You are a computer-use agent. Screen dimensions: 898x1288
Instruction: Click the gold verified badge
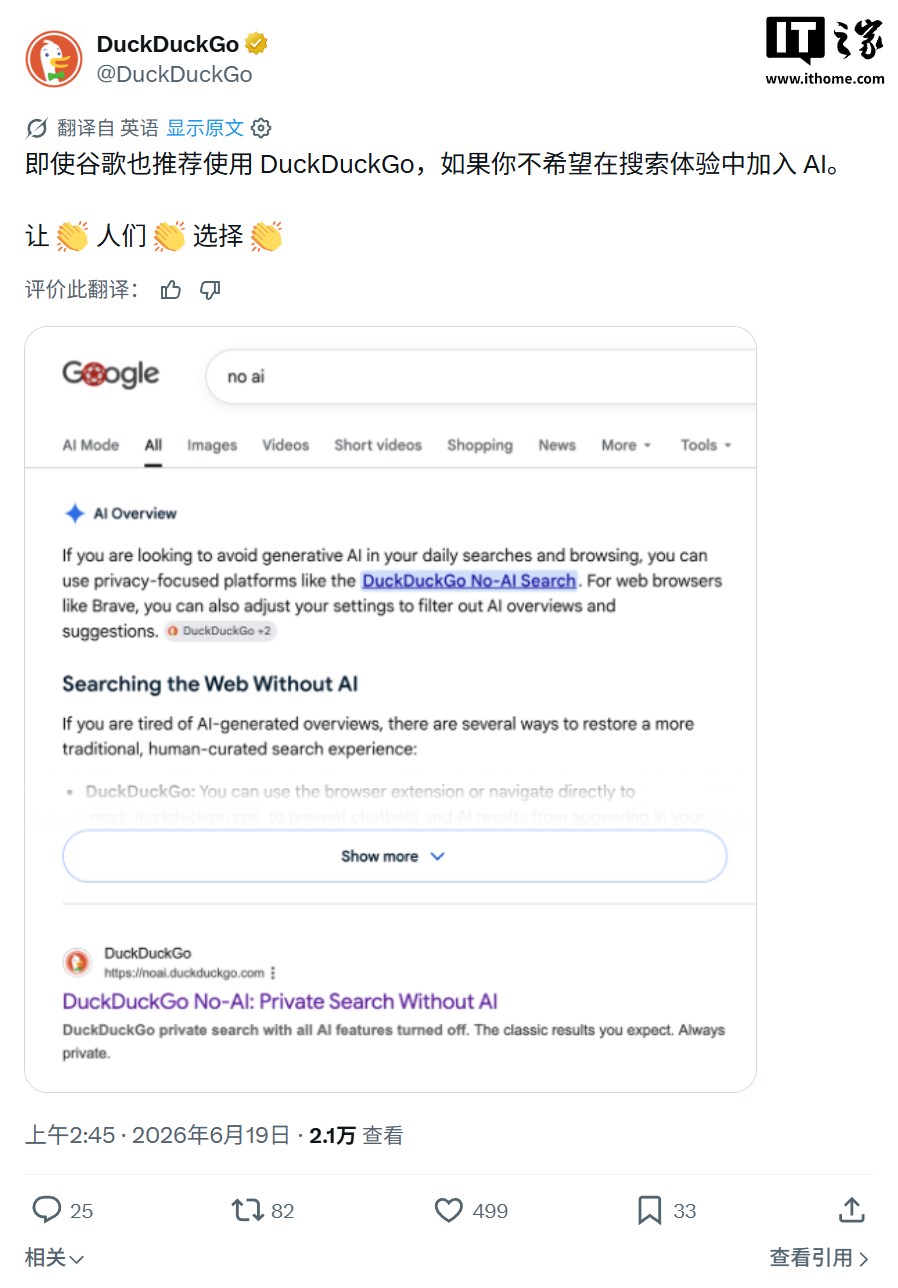pyautogui.click(x=257, y=44)
